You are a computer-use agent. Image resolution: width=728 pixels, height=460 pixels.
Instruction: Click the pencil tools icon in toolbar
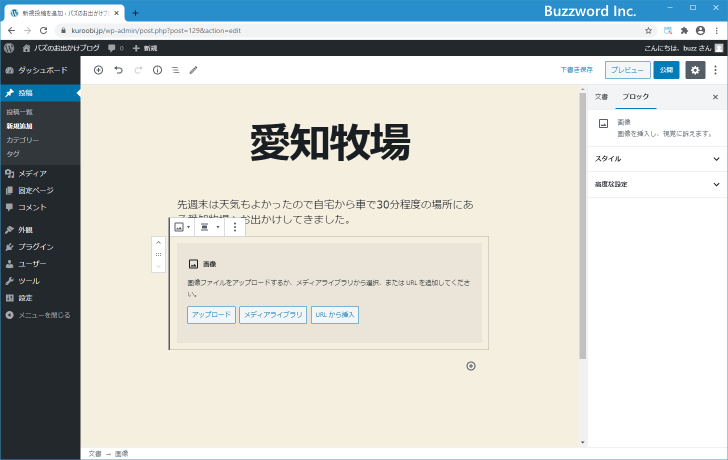tap(194, 70)
